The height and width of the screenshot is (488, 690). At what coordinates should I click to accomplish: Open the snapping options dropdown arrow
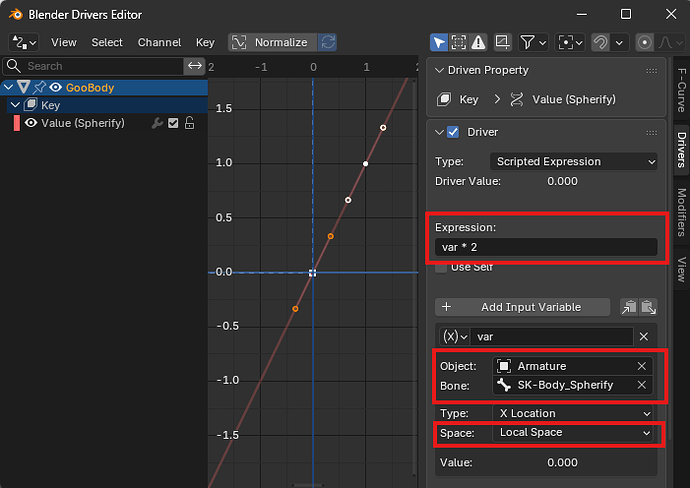point(619,42)
